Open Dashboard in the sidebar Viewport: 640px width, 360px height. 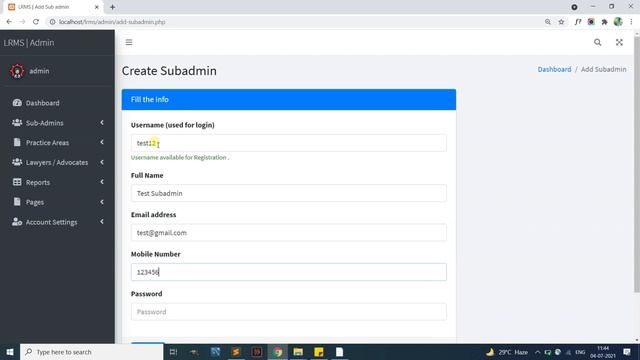coord(57,103)
